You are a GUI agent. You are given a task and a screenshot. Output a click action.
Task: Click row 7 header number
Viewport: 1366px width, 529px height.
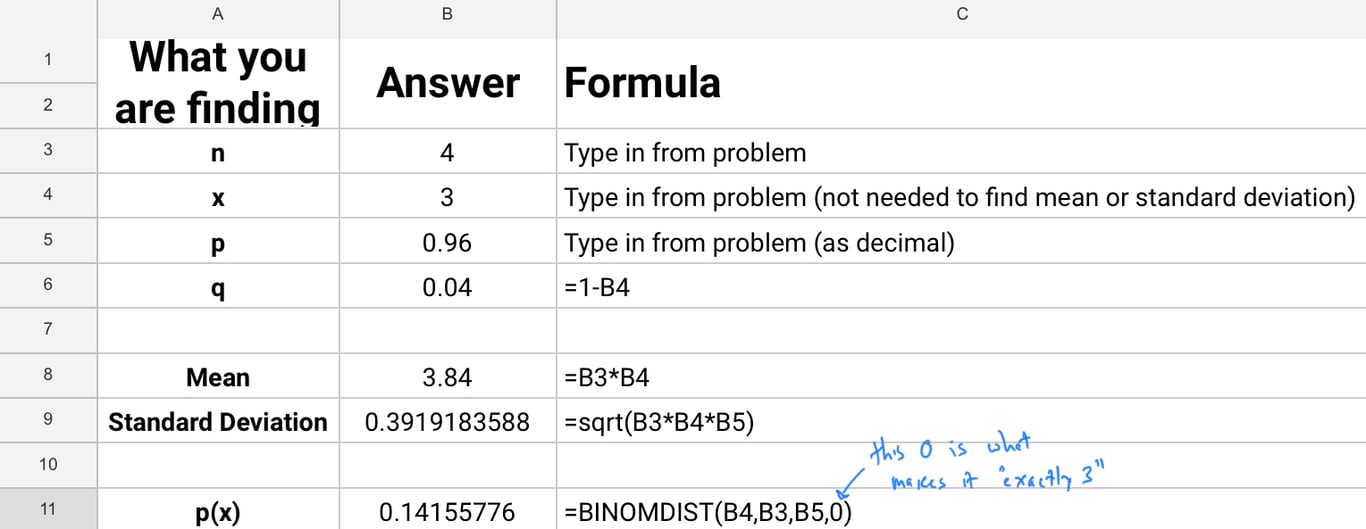coord(48,329)
